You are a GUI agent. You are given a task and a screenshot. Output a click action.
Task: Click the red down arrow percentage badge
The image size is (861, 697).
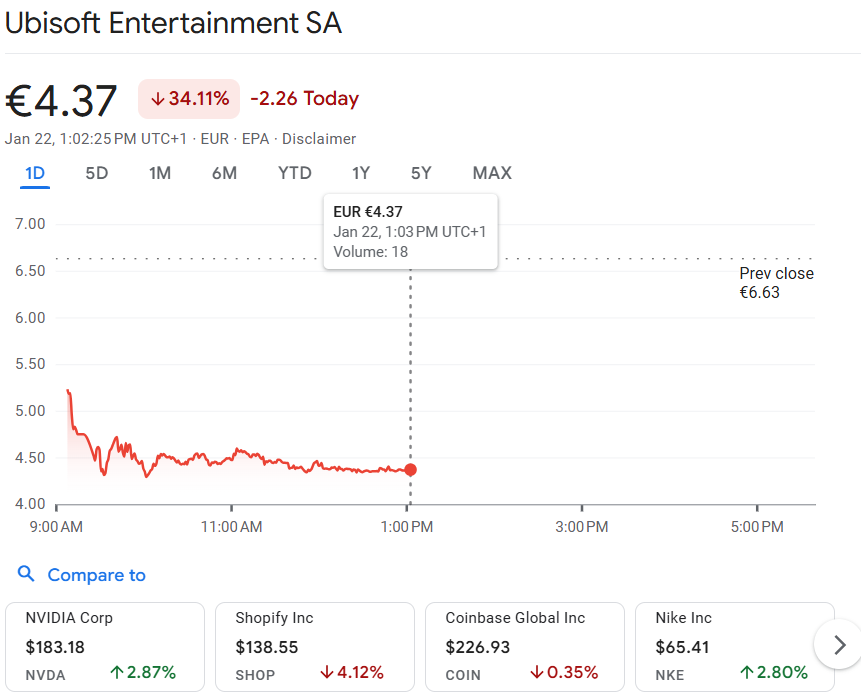pyautogui.click(x=189, y=98)
